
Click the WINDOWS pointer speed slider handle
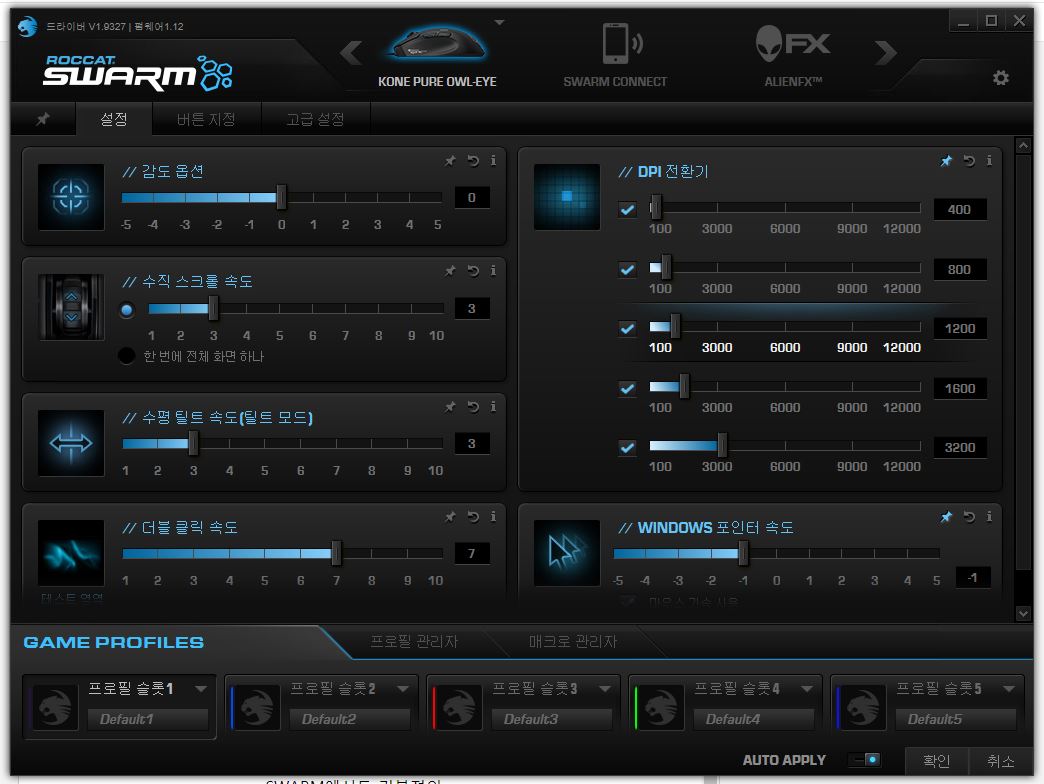click(x=743, y=552)
